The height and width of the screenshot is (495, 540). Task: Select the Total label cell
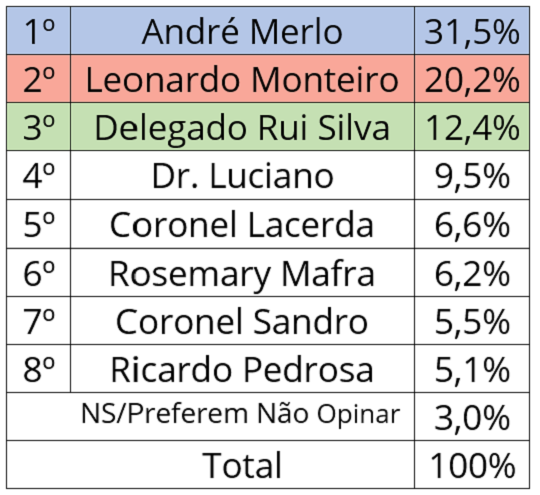pyautogui.click(x=210, y=464)
